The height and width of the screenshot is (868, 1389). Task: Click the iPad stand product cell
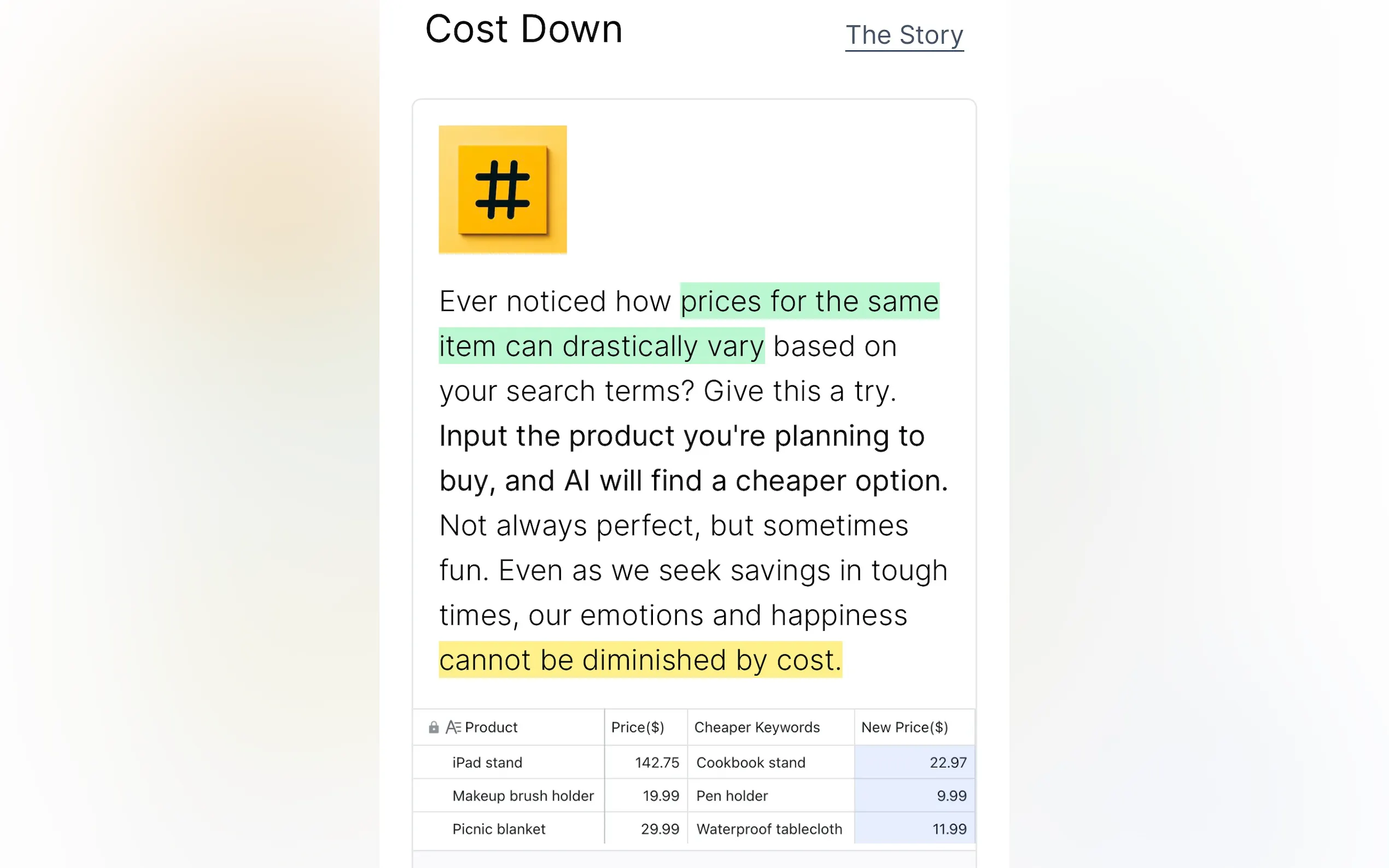[487, 763]
